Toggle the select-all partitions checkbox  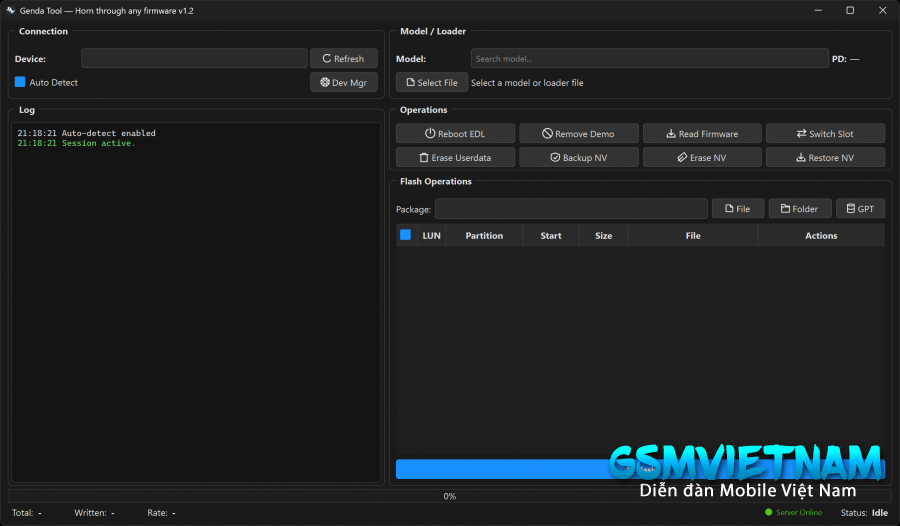(405, 236)
